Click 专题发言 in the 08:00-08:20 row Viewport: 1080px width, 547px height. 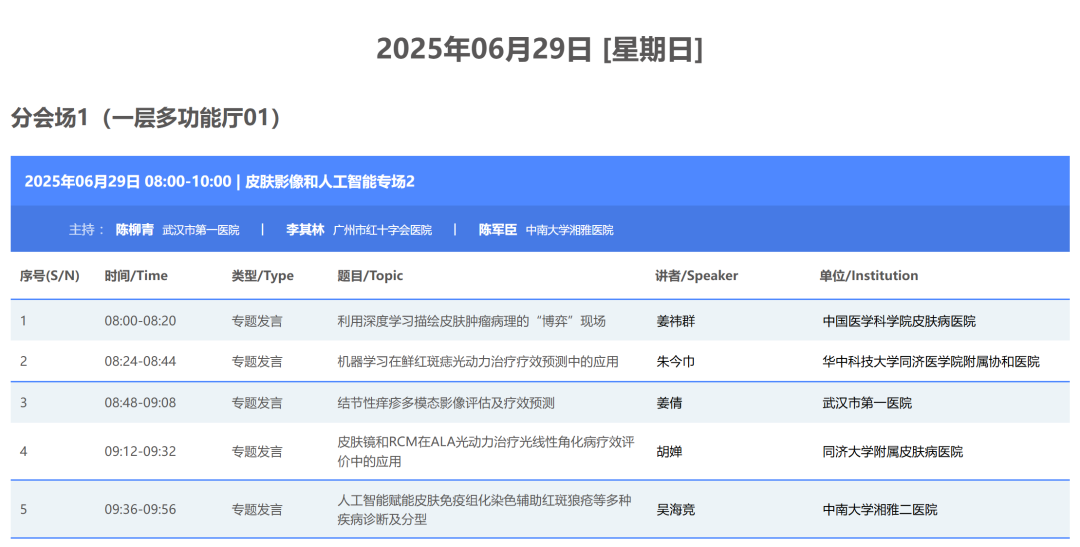(x=257, y=321)
